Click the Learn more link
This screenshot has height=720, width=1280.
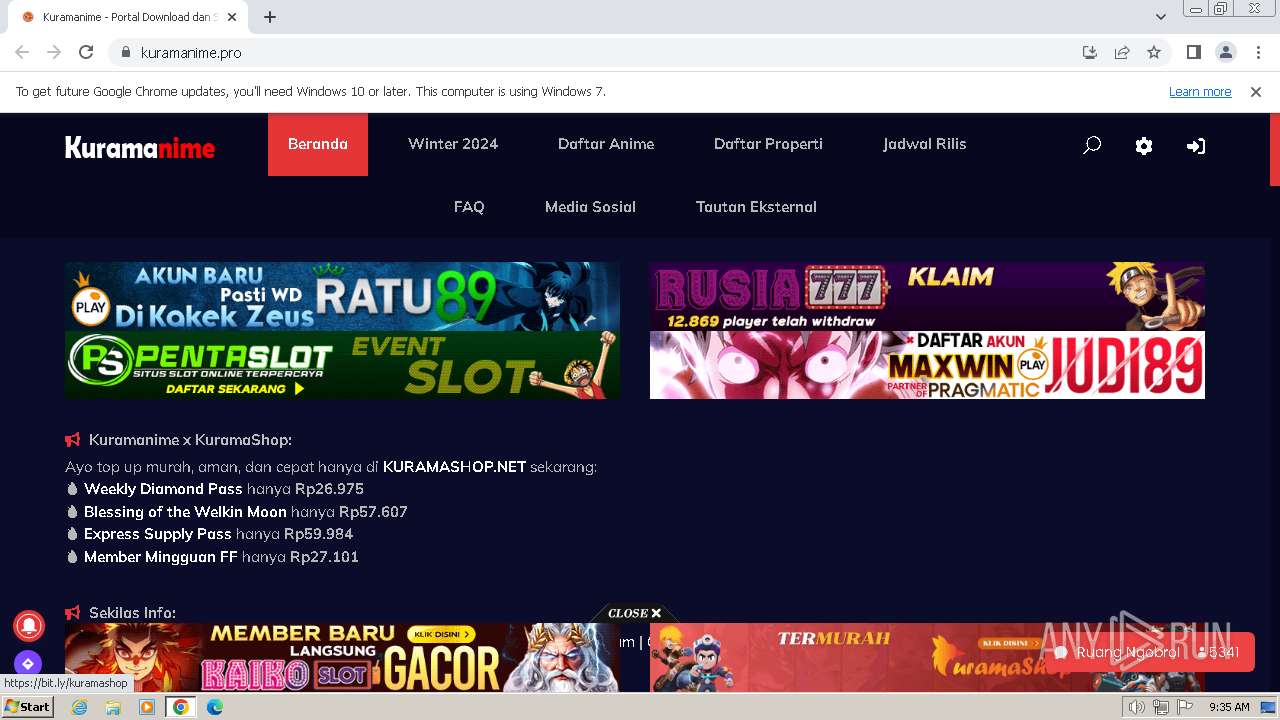click(x=1200, y=91)
